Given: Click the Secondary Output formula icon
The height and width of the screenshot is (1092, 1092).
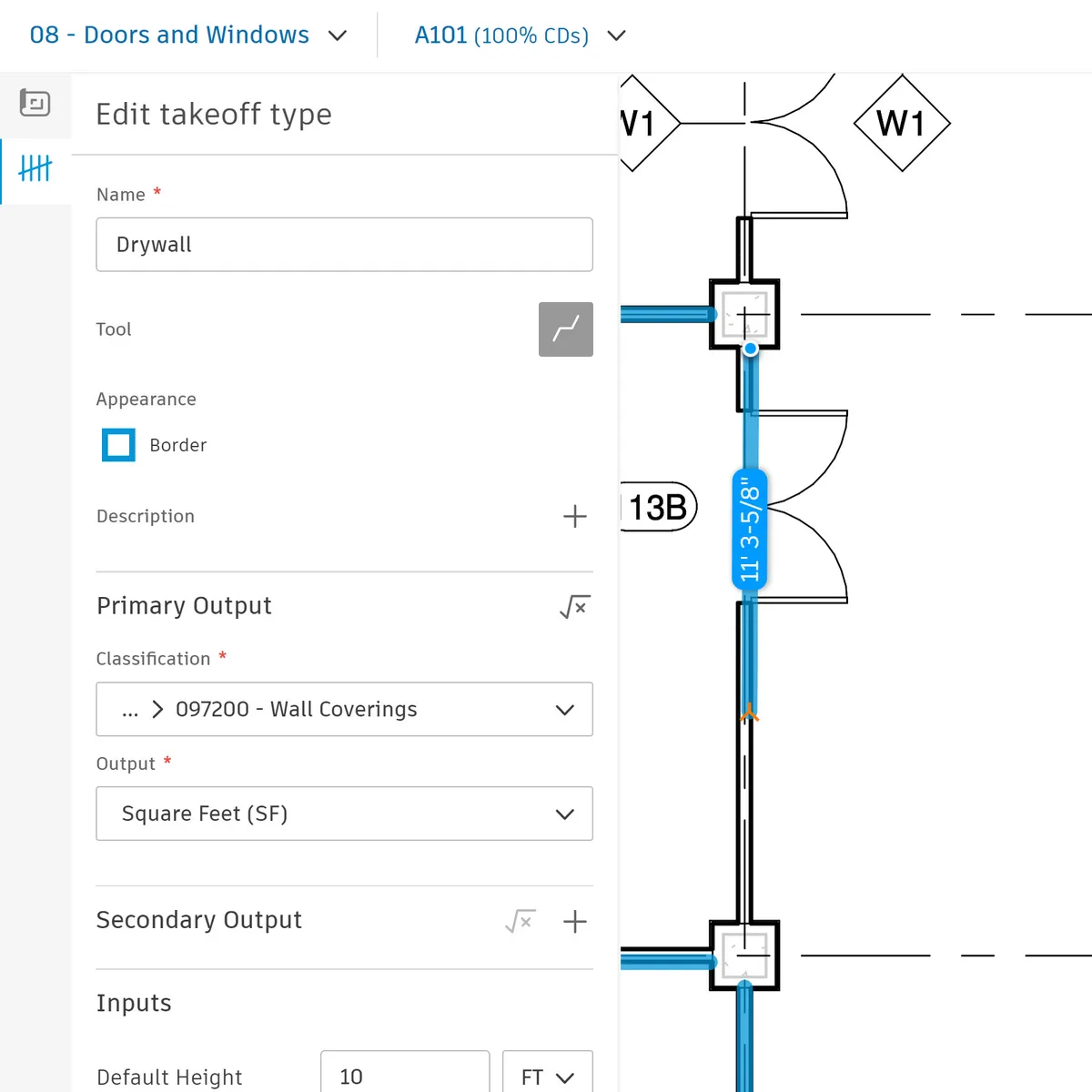Looking at the screenshot, I should tap(520, 921).
